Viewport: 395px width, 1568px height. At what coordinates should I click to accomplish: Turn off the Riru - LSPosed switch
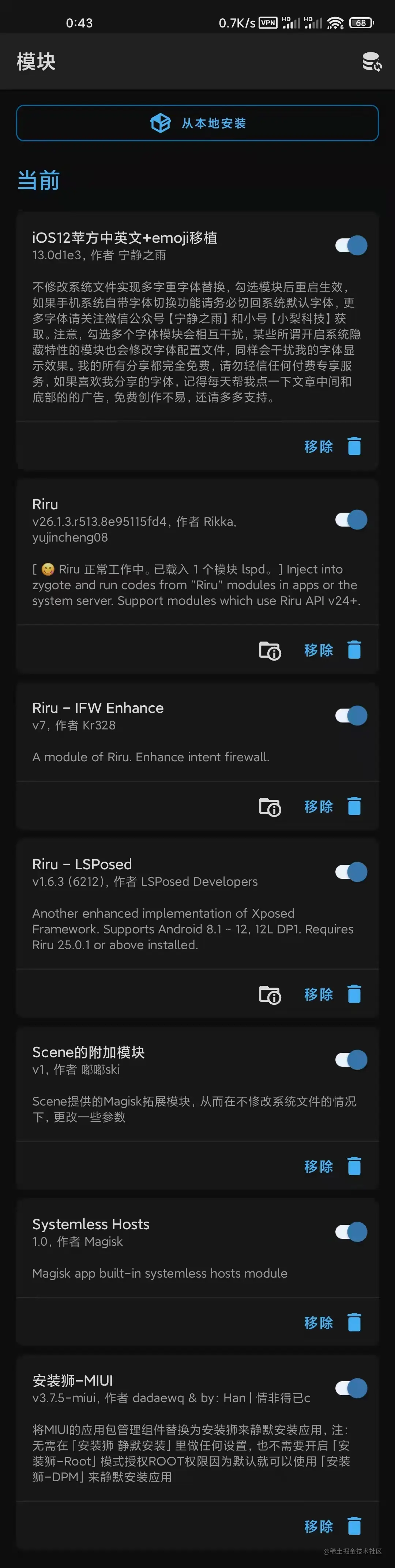pos(351,872)
